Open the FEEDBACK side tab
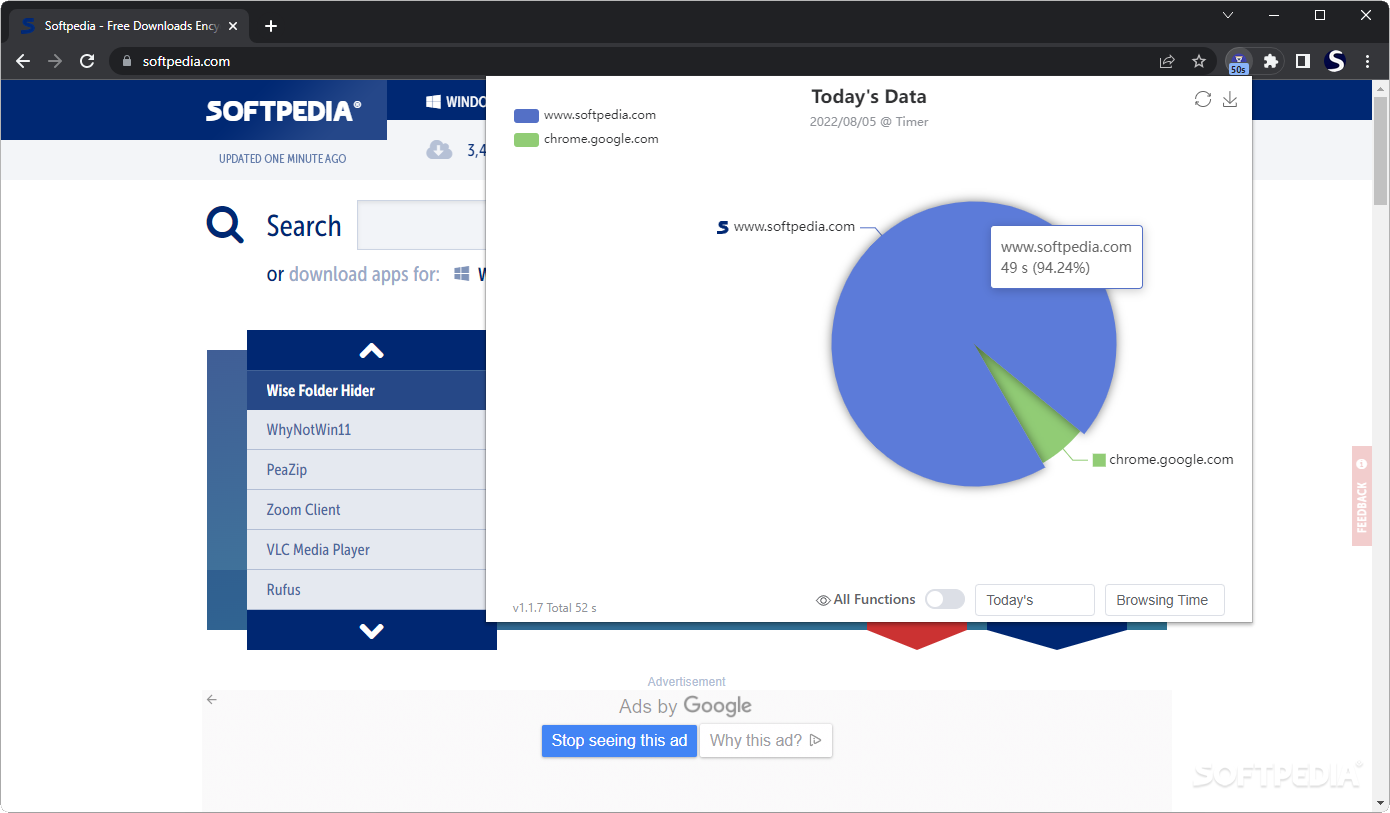Viewport: 1390px width, 813px height. 1361,496
